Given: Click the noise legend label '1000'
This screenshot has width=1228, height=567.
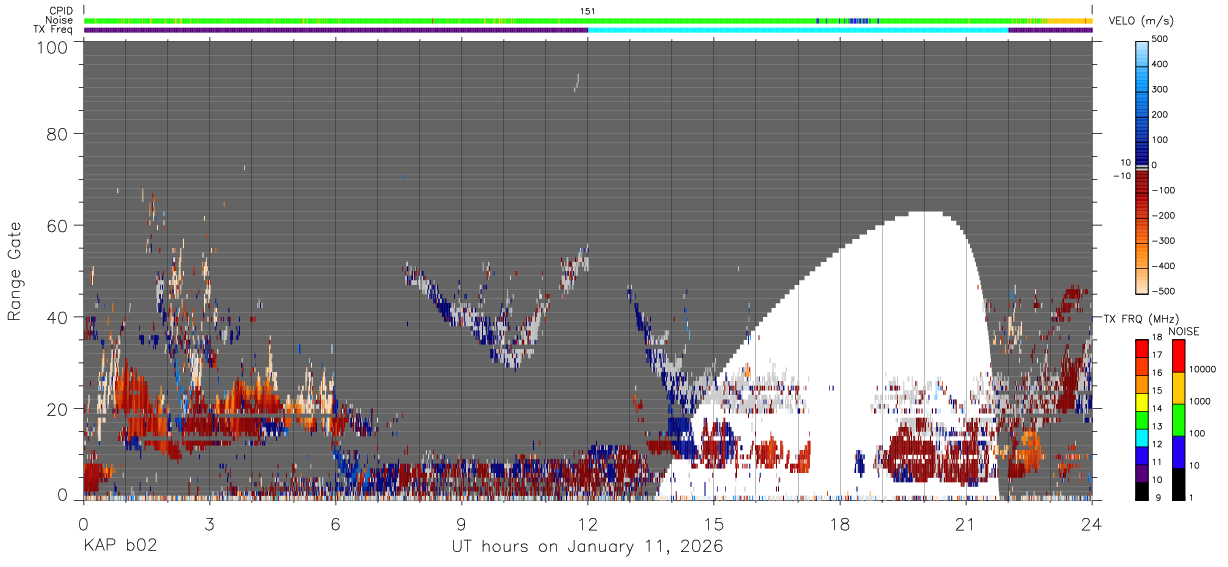Looking at the screenshot, I should pyautogui.click(x=1201, y=401).
